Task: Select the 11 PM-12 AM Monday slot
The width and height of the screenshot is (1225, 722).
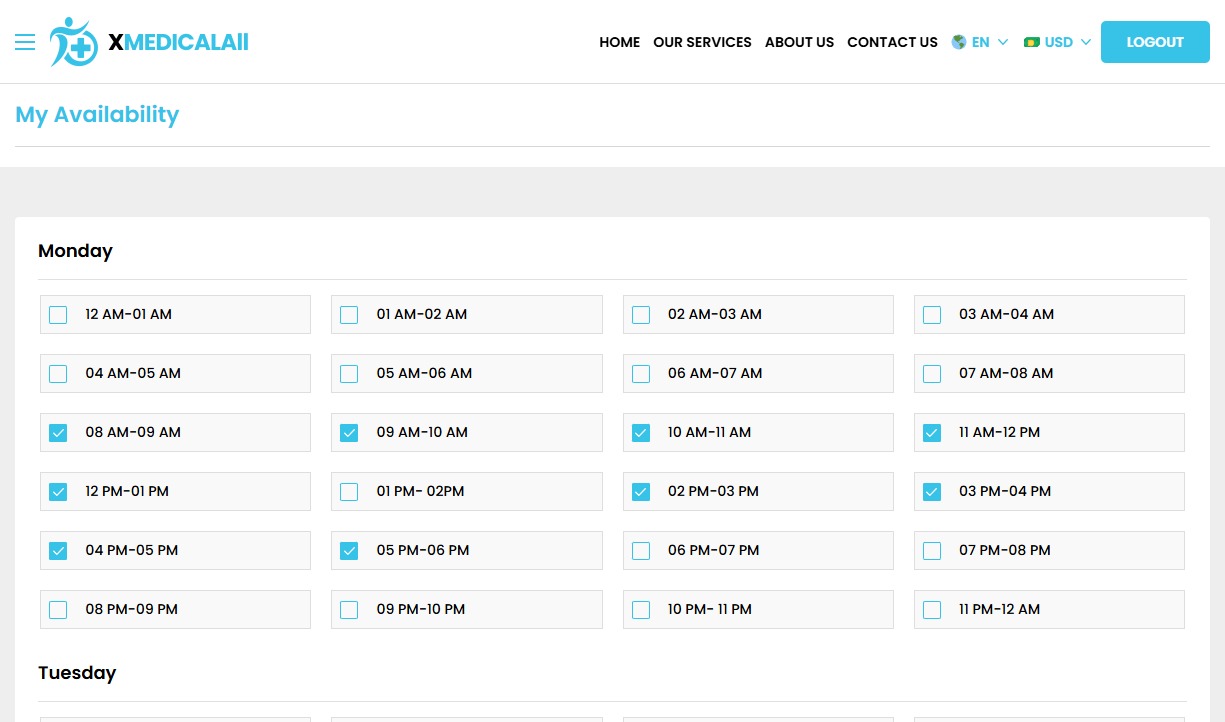Action: [931, 609]
